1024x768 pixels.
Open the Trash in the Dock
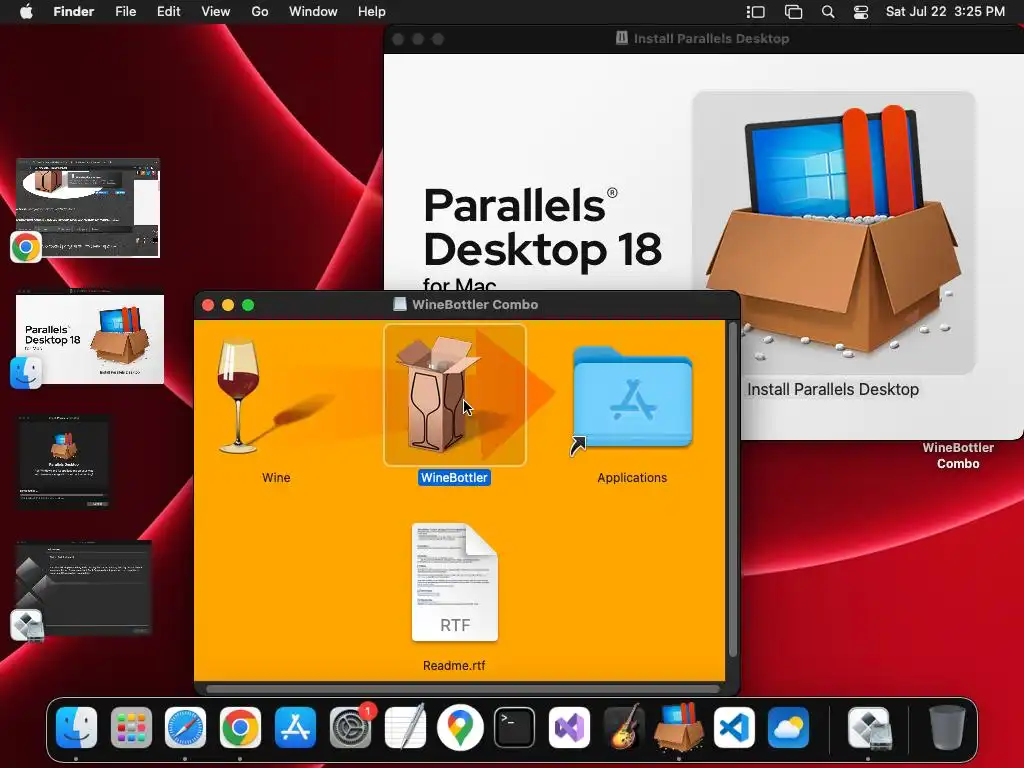pos(946,727)
